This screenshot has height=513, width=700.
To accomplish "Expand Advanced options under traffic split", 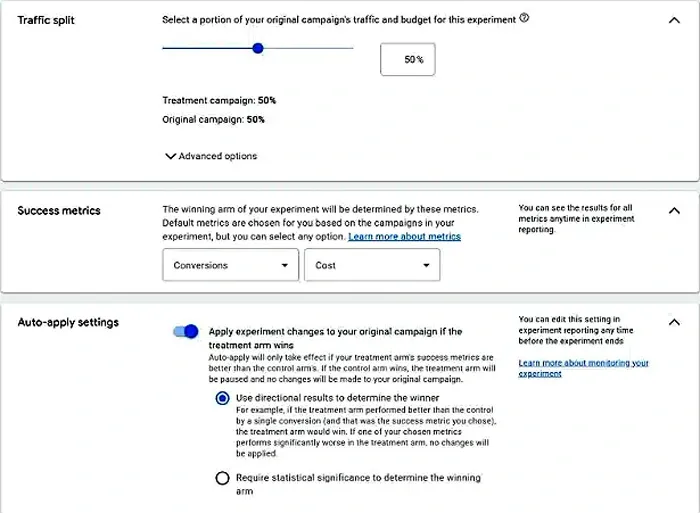I will click(x=211, y=156).
